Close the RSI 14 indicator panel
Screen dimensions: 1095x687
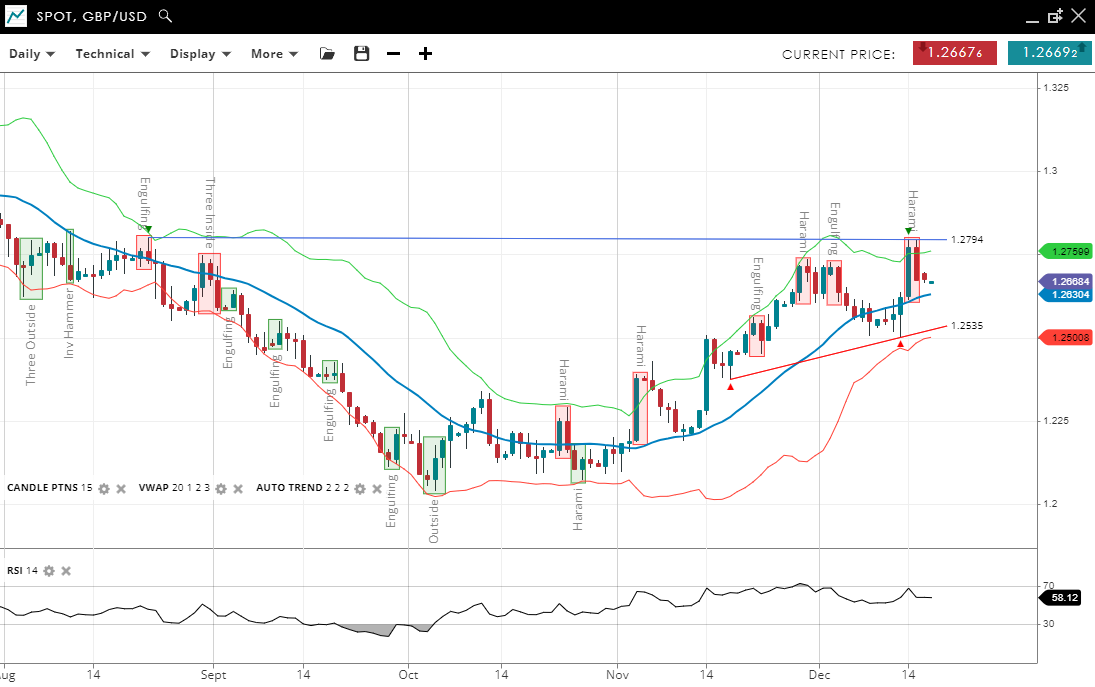coord(66,571)
